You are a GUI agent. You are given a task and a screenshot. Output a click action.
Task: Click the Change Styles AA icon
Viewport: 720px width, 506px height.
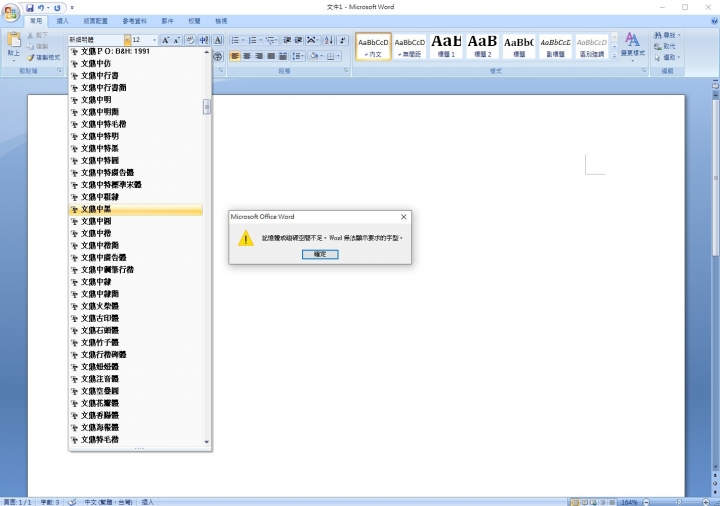(x=632, y=39)
